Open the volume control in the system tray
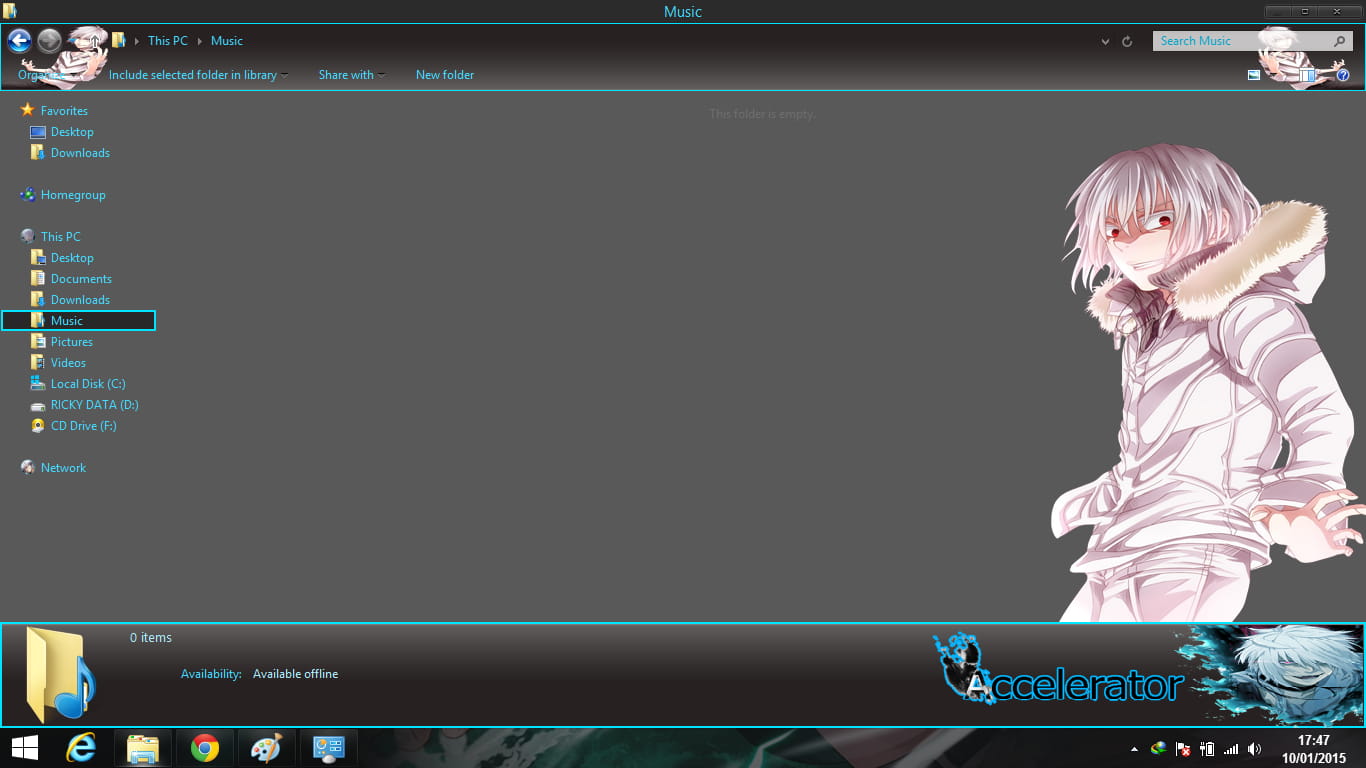The width and height of the screenshot is (1366, 768). [x=1254, y=748]
